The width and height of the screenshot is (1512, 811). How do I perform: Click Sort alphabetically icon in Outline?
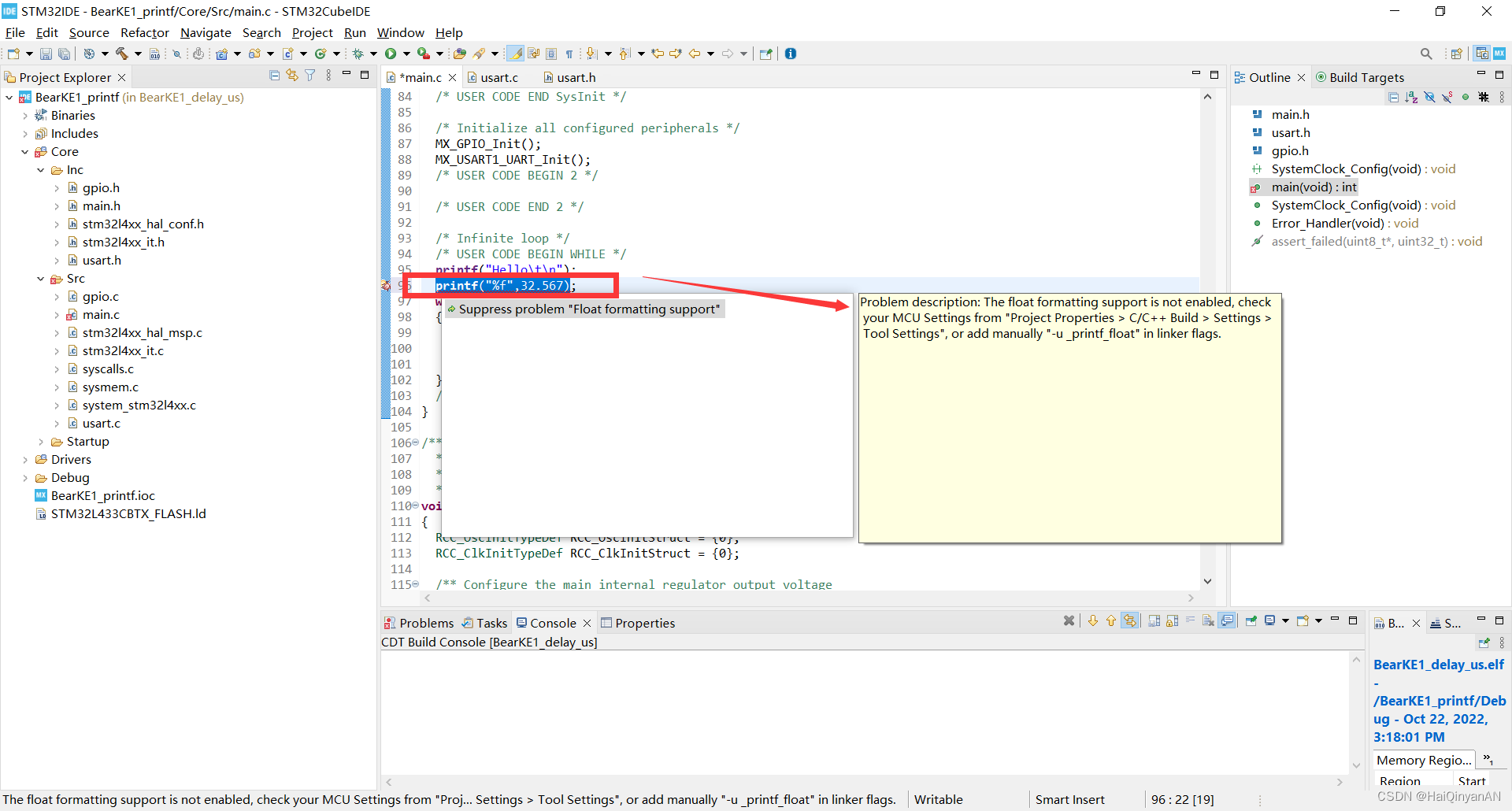(1411, 97)
